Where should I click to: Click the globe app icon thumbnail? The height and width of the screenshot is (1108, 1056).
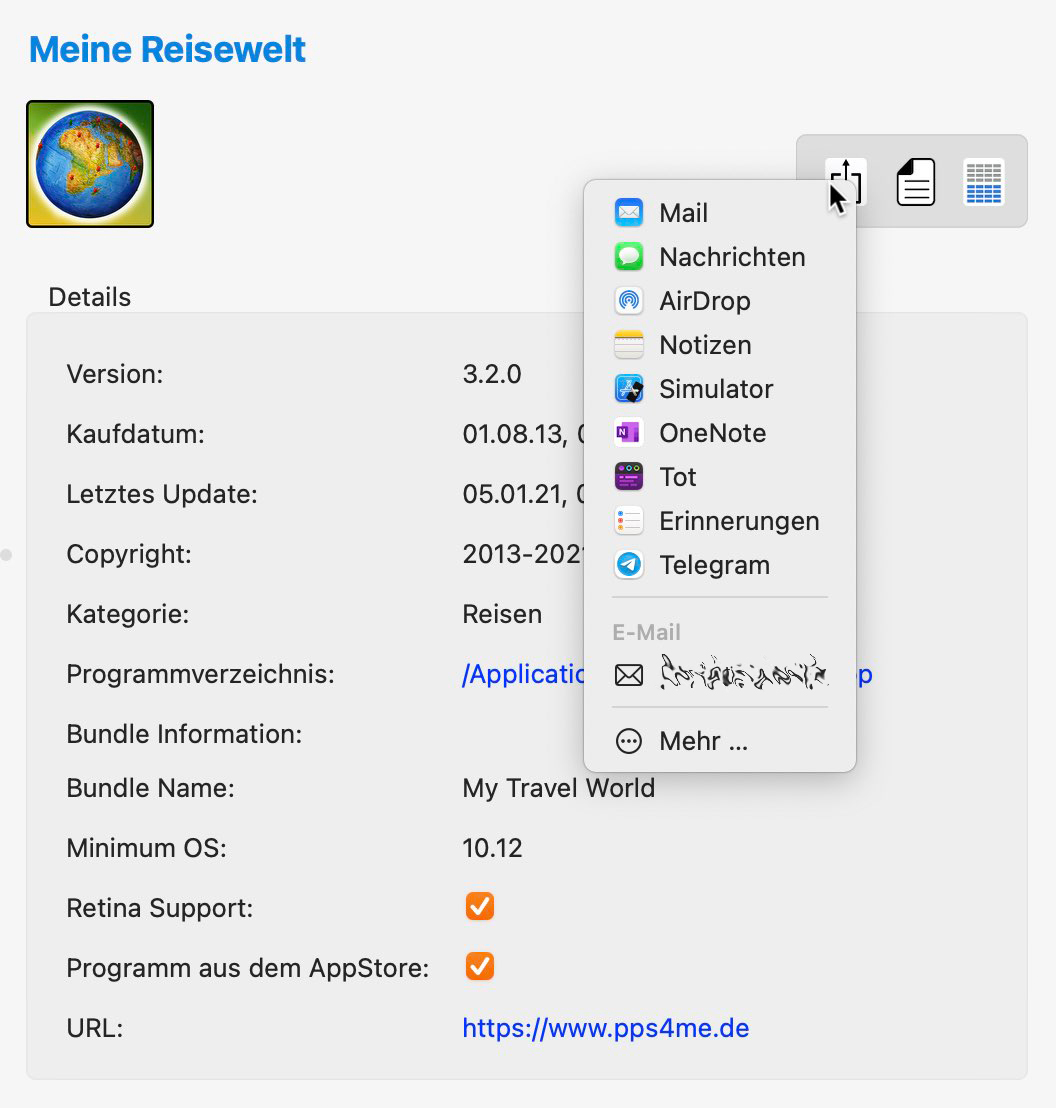[90, 164]
